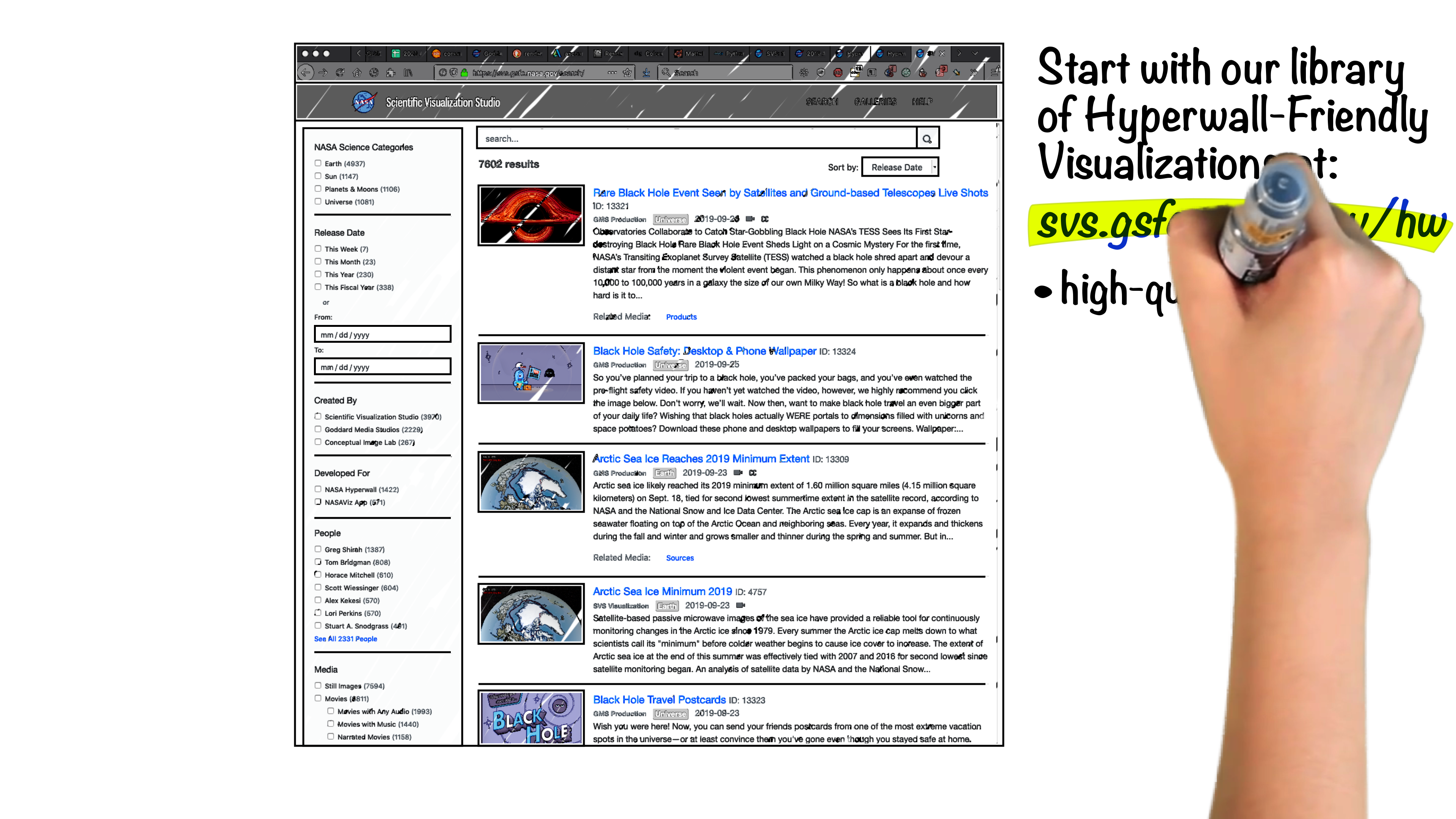Open 'Rare Black Hole Event' result title
Image resolution: width=1456 pixels, height=819 pixels.
click(790, 193)
